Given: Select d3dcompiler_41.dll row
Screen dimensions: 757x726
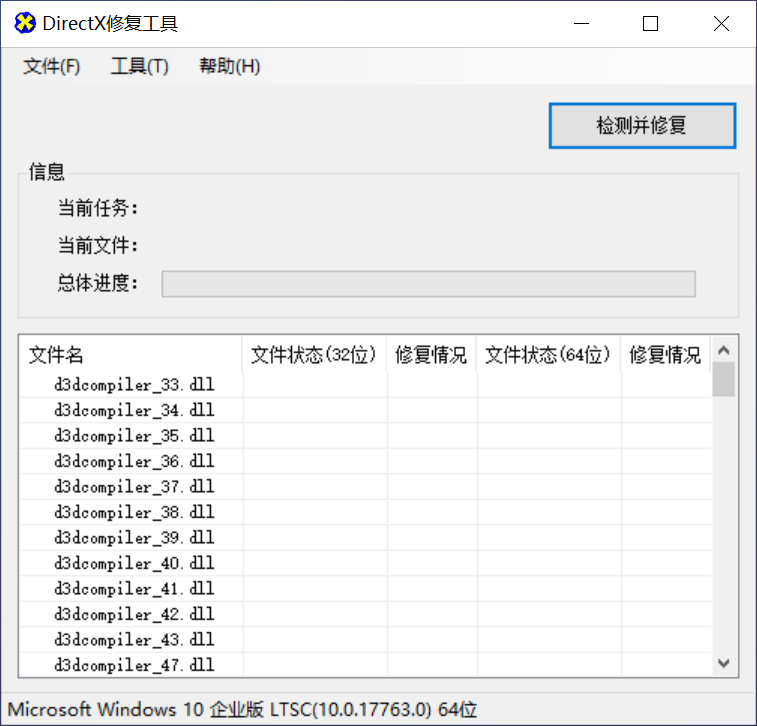Looking at the screenshot, I should (365, 589).
